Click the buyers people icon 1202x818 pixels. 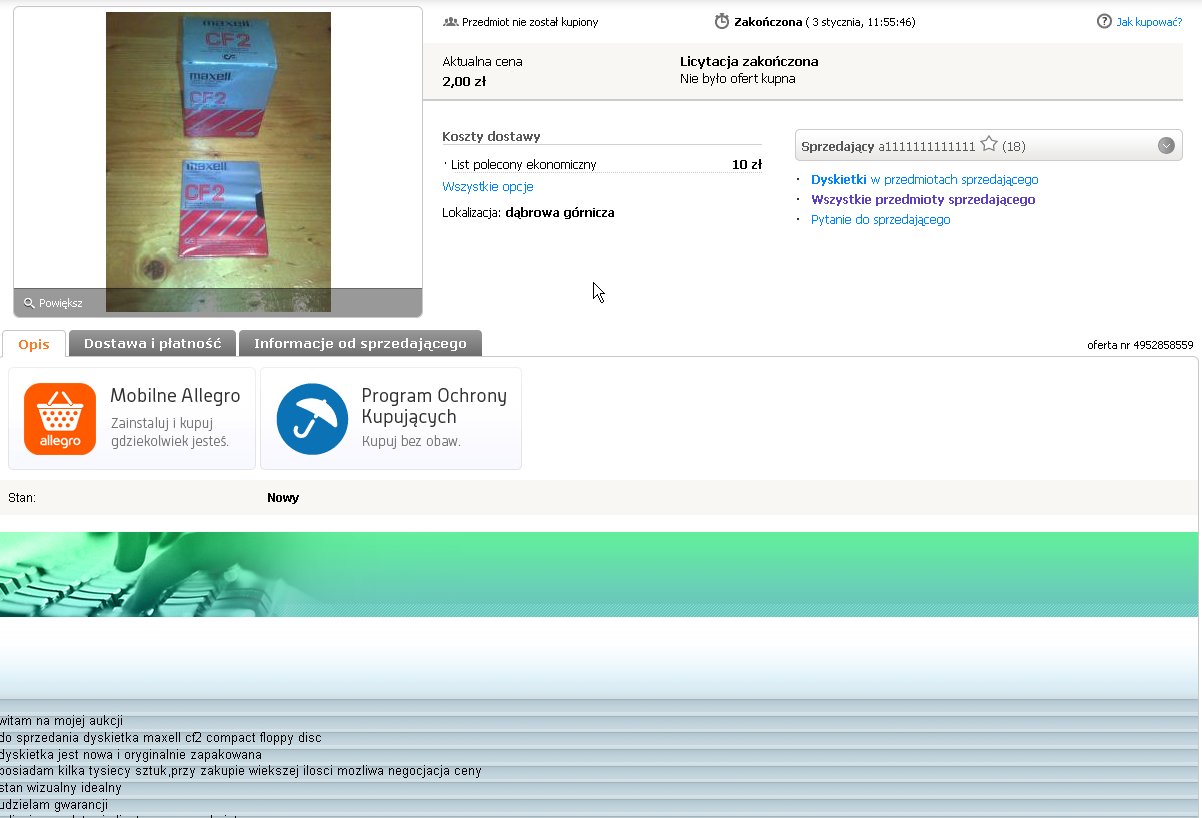coord(450,21)
